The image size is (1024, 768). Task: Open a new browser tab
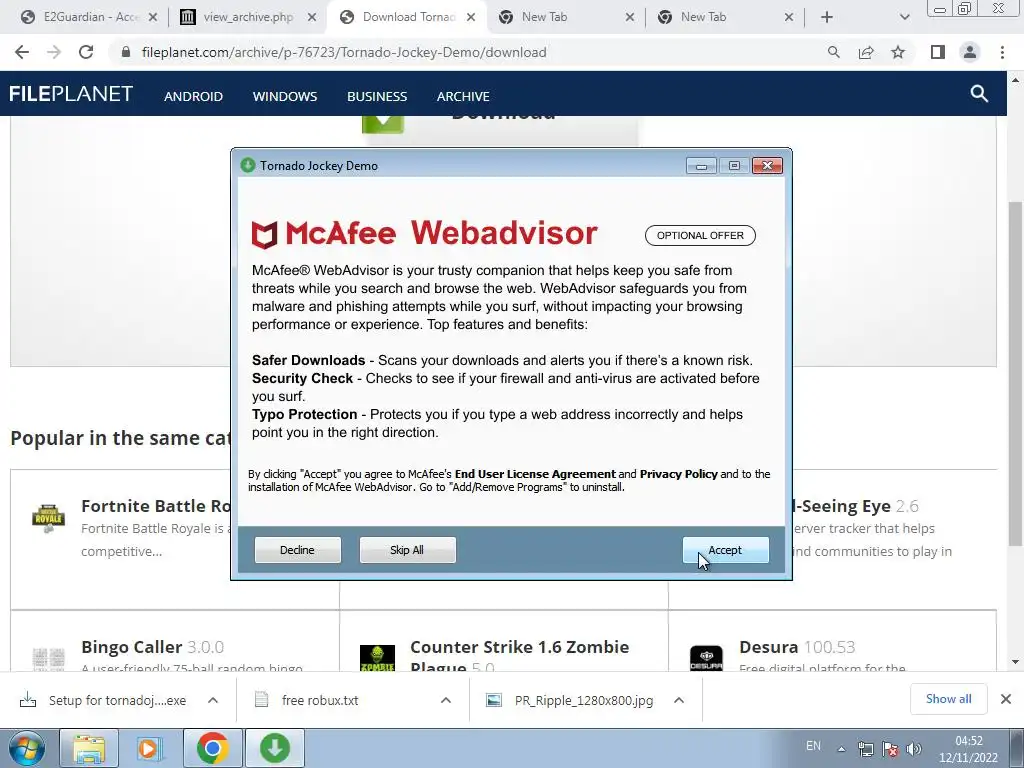click(x=827, y=17)
